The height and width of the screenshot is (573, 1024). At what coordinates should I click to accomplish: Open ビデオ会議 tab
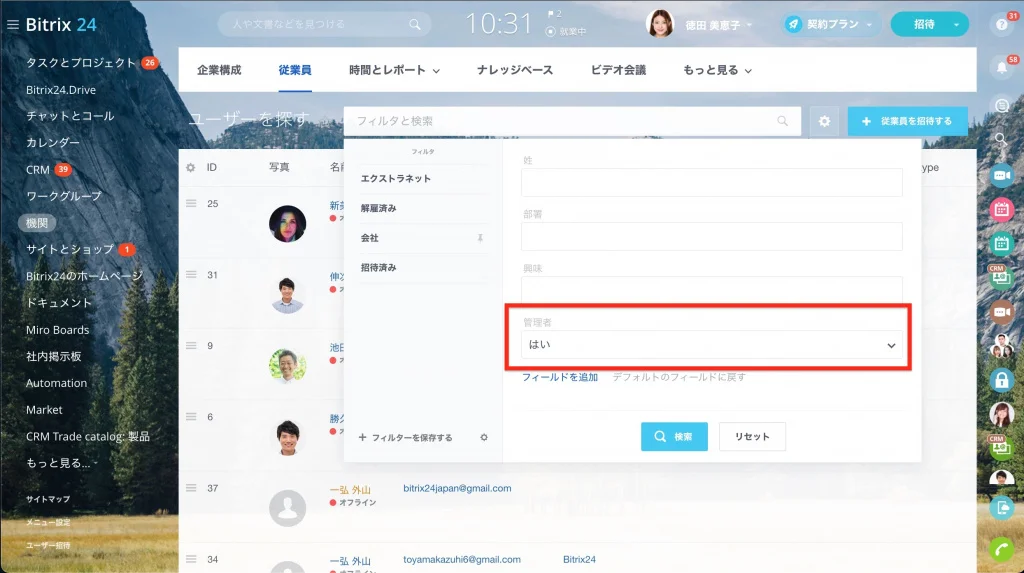pos(618,70)
